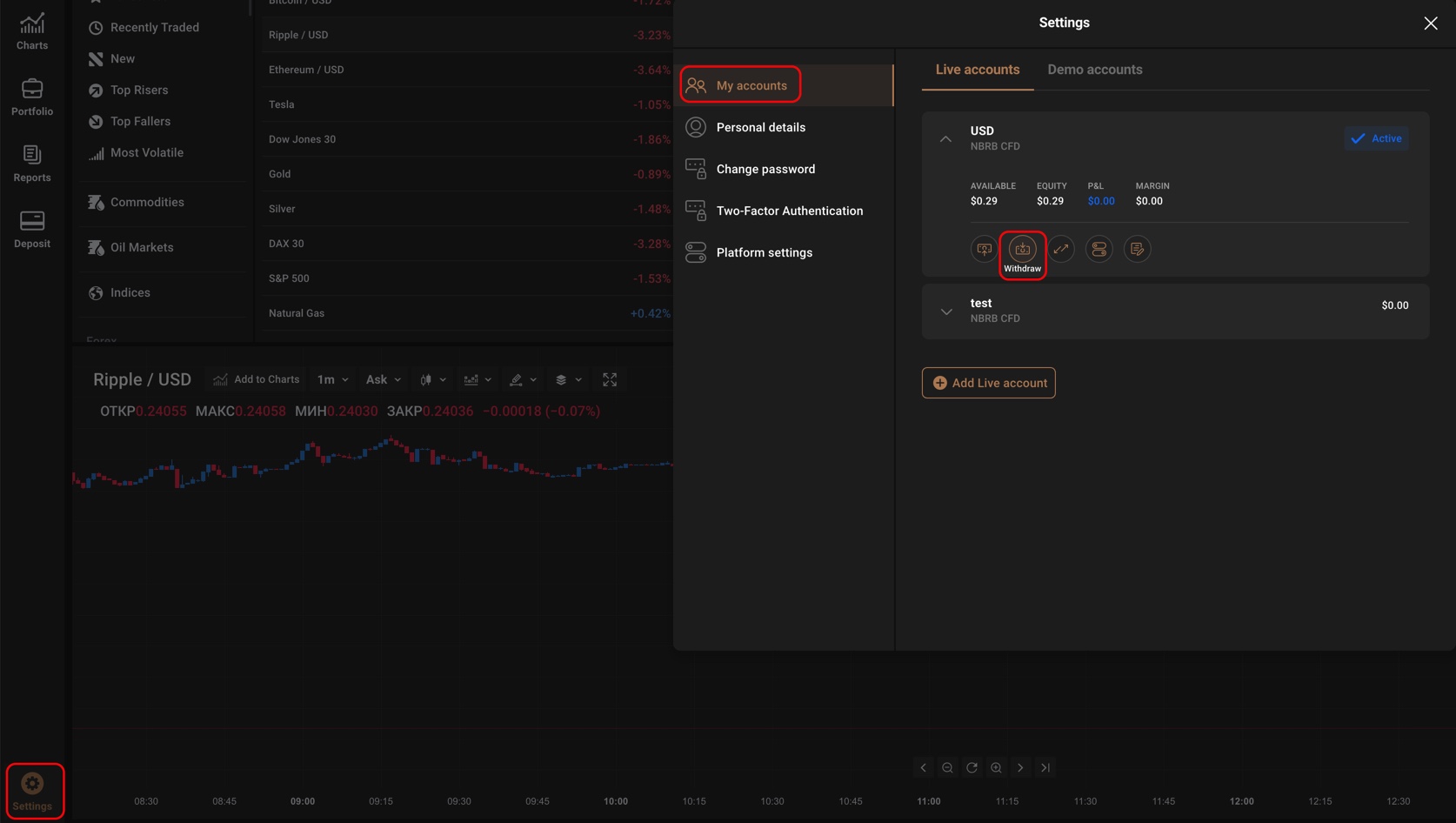Click the 11:00 time axis label

[x=928, y=801]
